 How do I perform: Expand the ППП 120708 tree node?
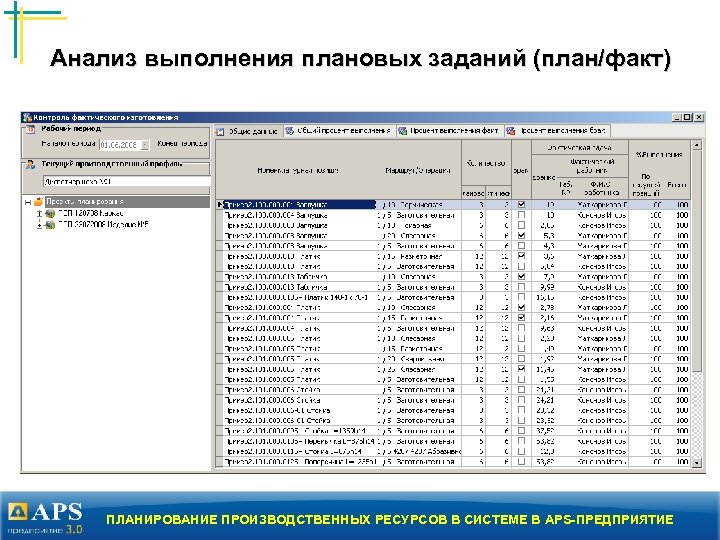coord(39,214)
